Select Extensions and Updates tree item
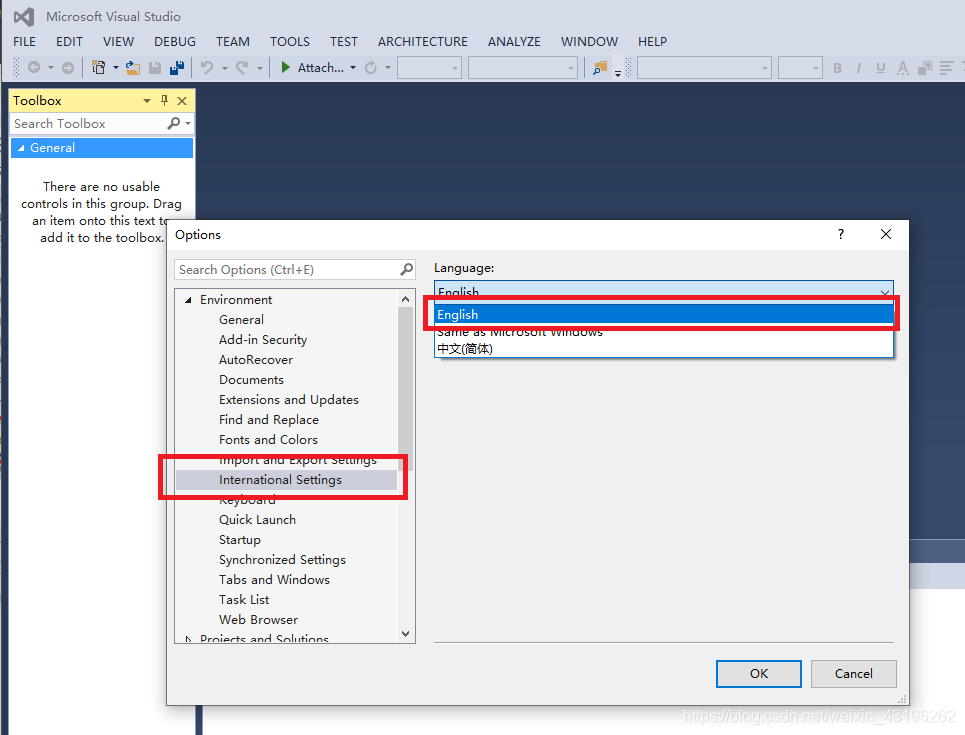This screenshot has width=965, height=735. [x=289, y=400]
